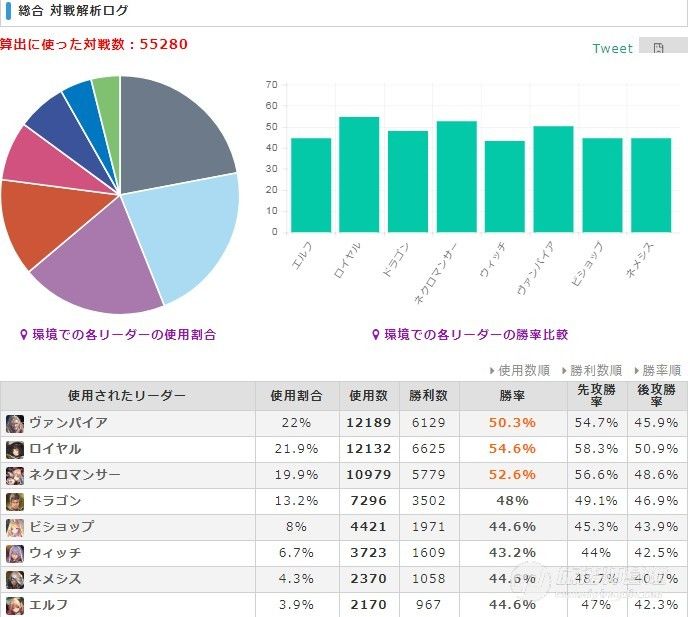
Task: Click the gray share button beside Tweet
Action: (663, 46)
